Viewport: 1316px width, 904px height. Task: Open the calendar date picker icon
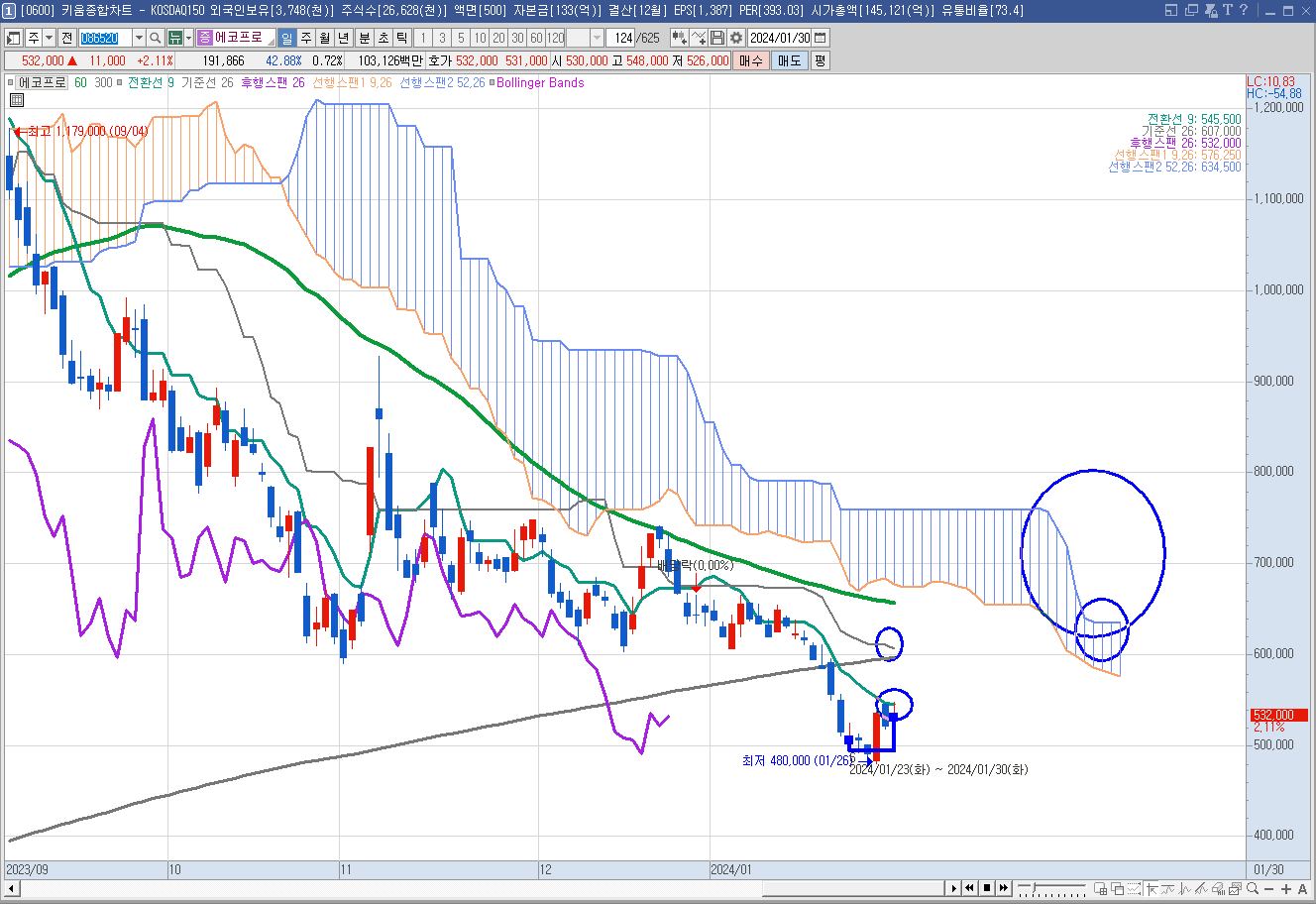tap(820, 38)
